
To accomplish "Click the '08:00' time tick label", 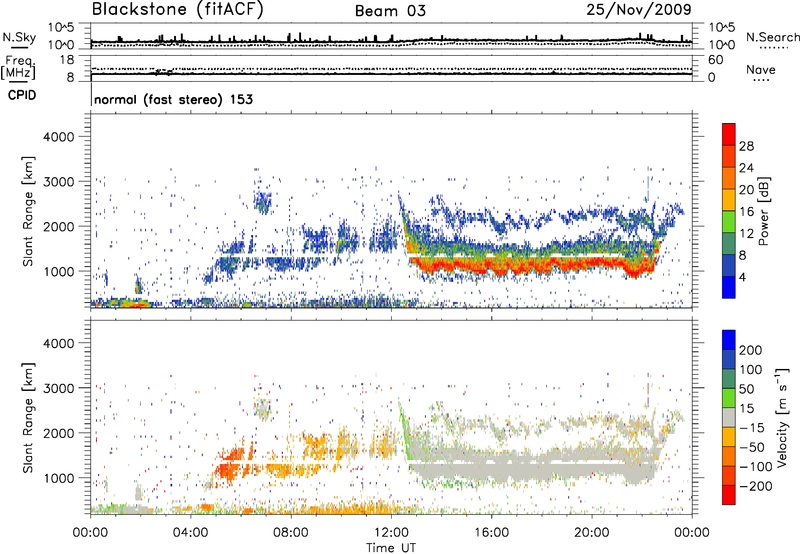I will 291,533.
